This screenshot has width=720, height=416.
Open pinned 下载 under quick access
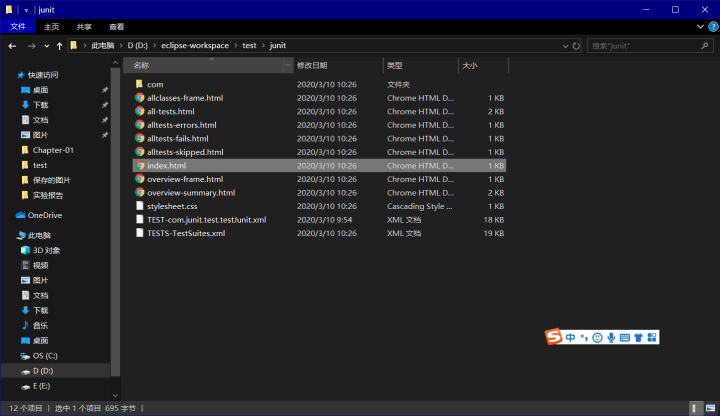tap(40, 105)
